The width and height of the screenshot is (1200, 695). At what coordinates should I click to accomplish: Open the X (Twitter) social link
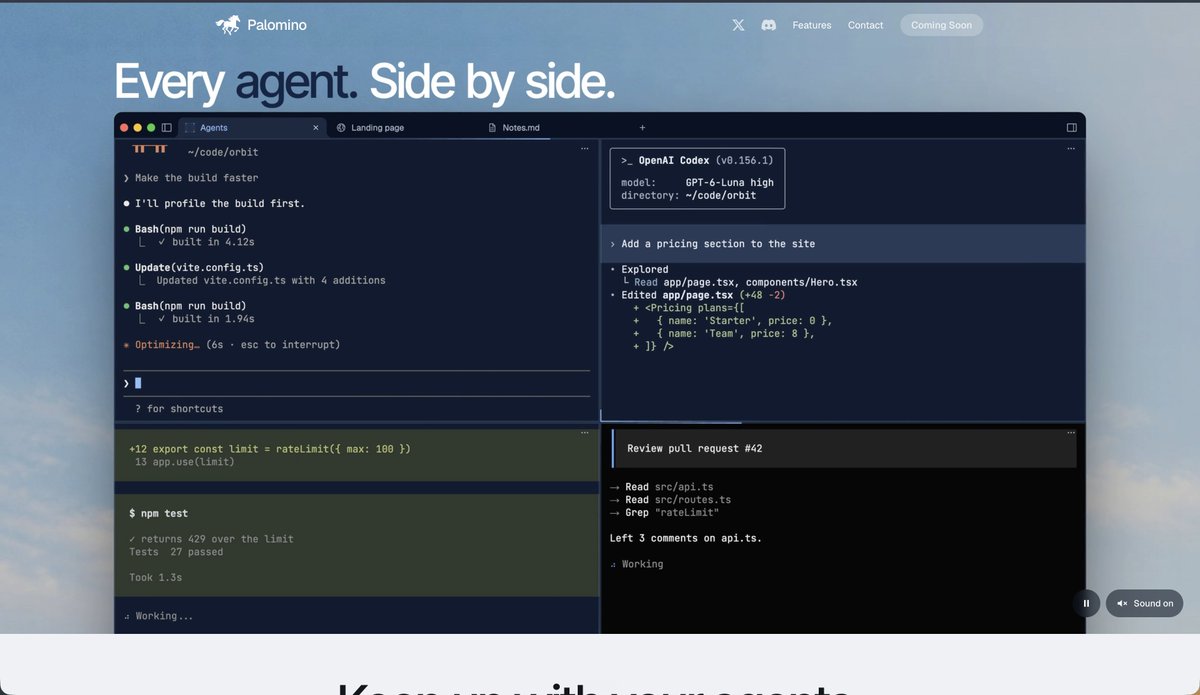point(738,25)
